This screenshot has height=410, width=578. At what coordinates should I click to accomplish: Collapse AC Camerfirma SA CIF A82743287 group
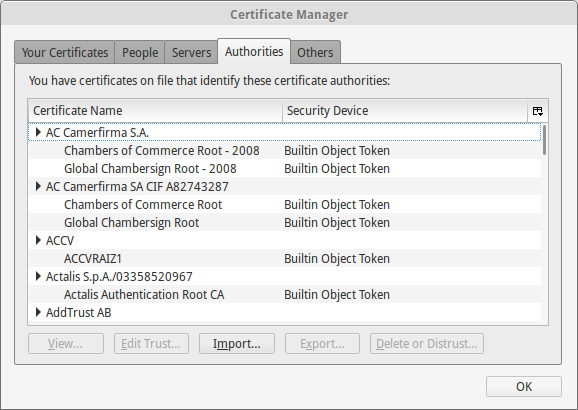[x=38, y=186]
